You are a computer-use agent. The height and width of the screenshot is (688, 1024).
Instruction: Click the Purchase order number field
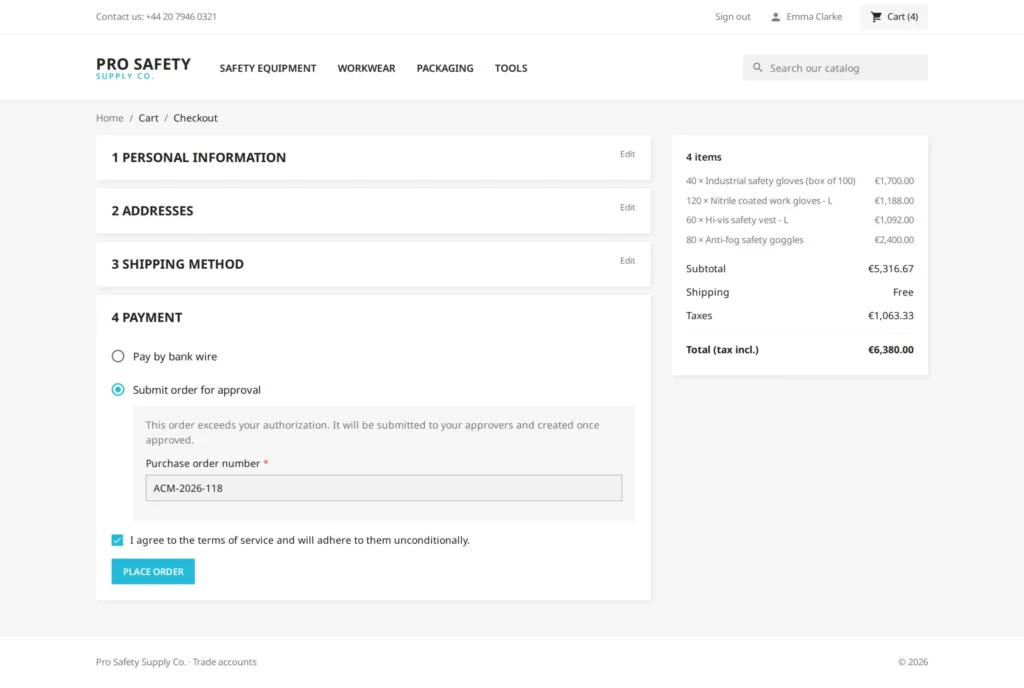coord(383,488)
